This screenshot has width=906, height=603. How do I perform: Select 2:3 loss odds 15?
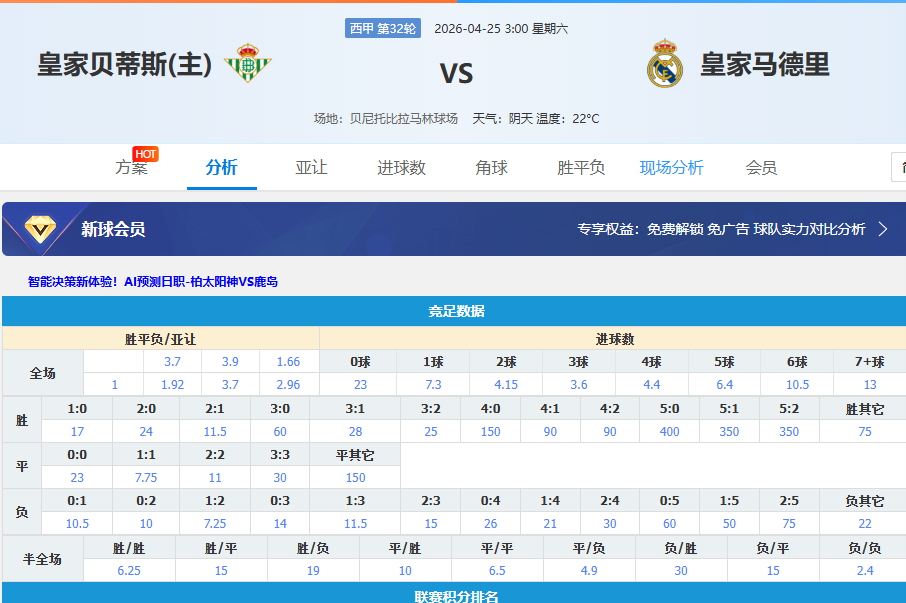[x=431, y=524]
